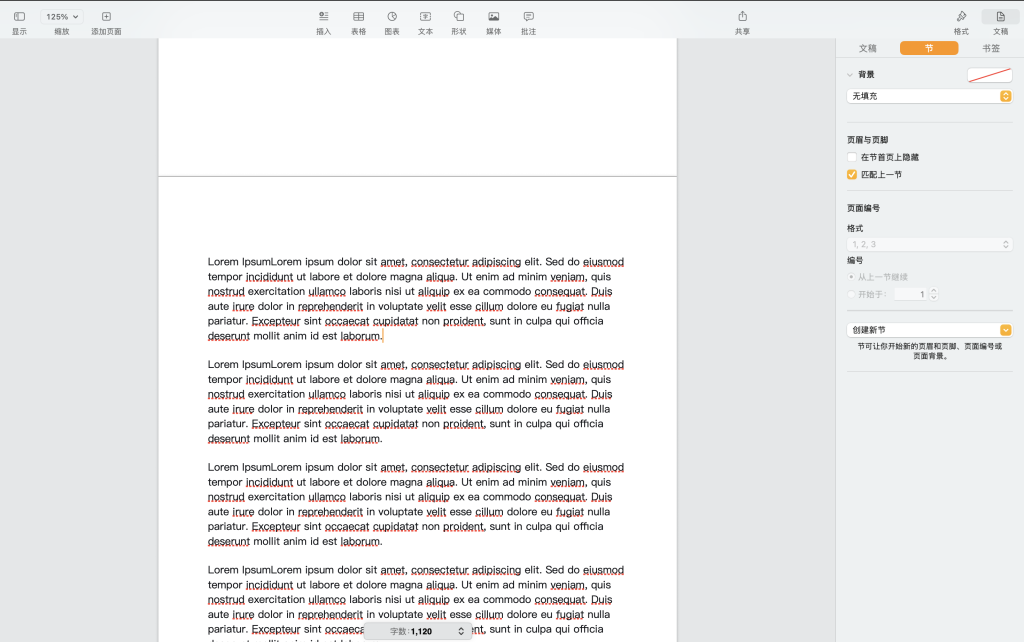Switch to the 书签 bookmarks tab
The image size is (1024, 642).
tap(991, 48)
